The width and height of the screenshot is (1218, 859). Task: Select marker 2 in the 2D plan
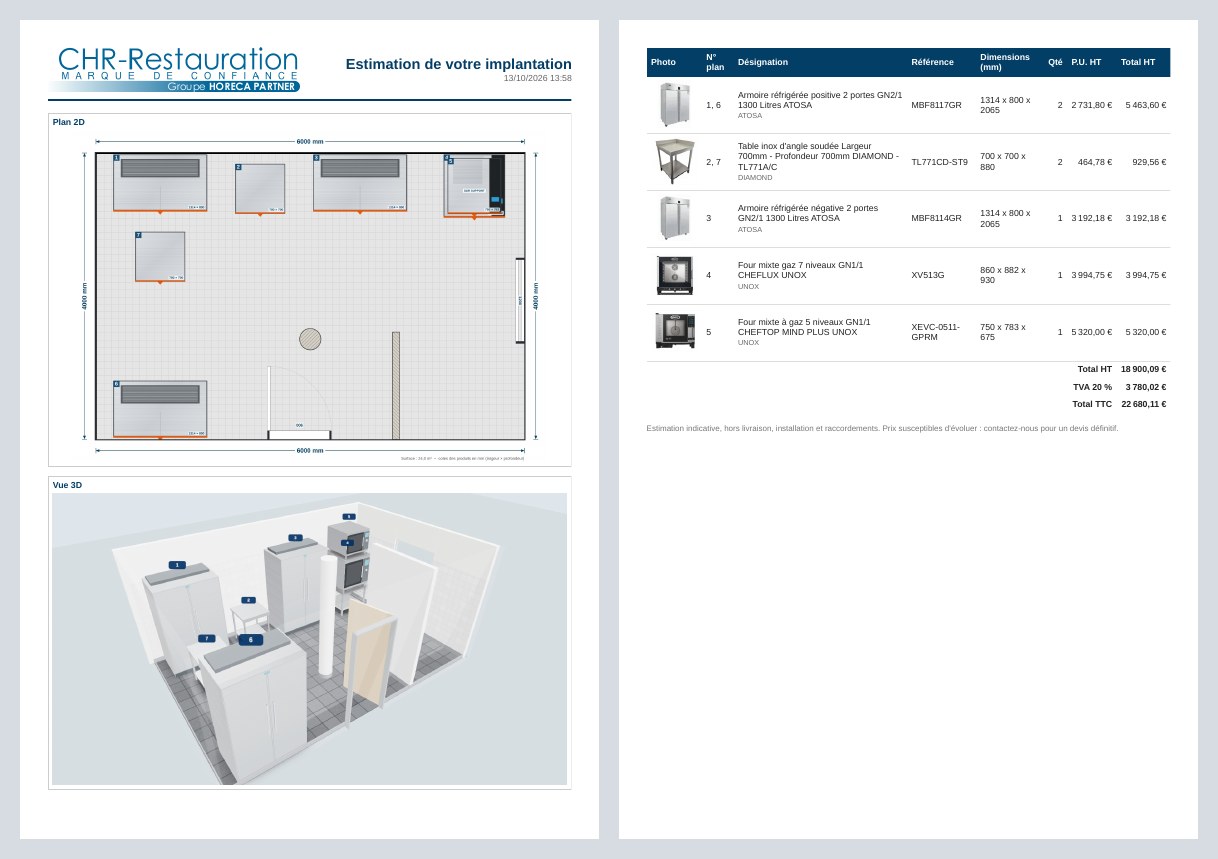point(239,168)
